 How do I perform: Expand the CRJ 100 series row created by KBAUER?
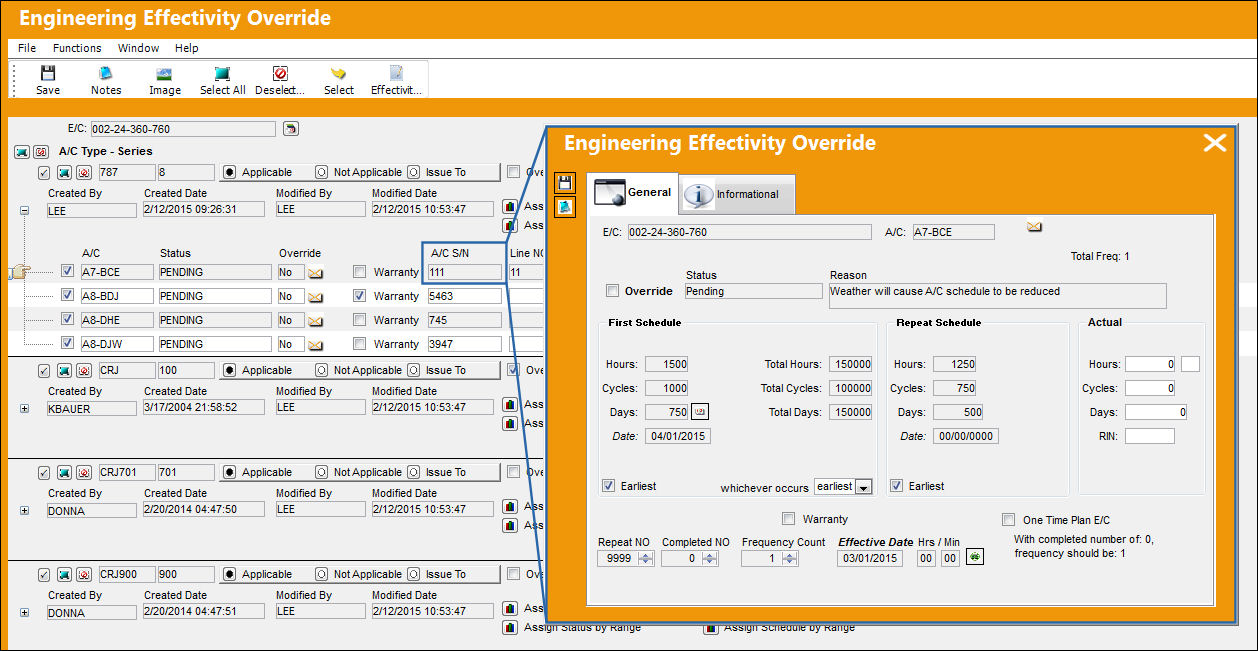(x=24, y=409)
